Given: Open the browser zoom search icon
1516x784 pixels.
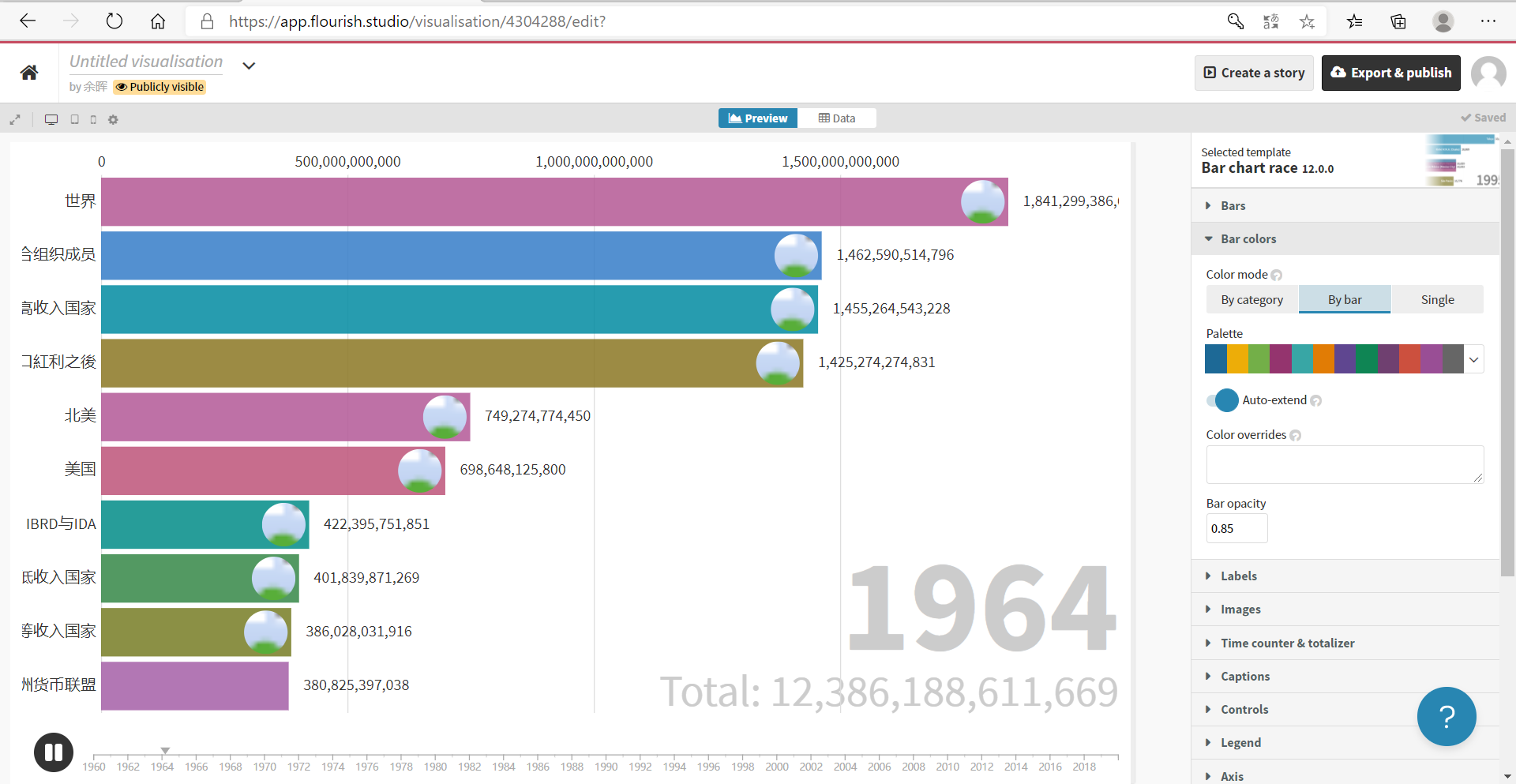Looking at the screenshot, I should (x=1236, y=21).
